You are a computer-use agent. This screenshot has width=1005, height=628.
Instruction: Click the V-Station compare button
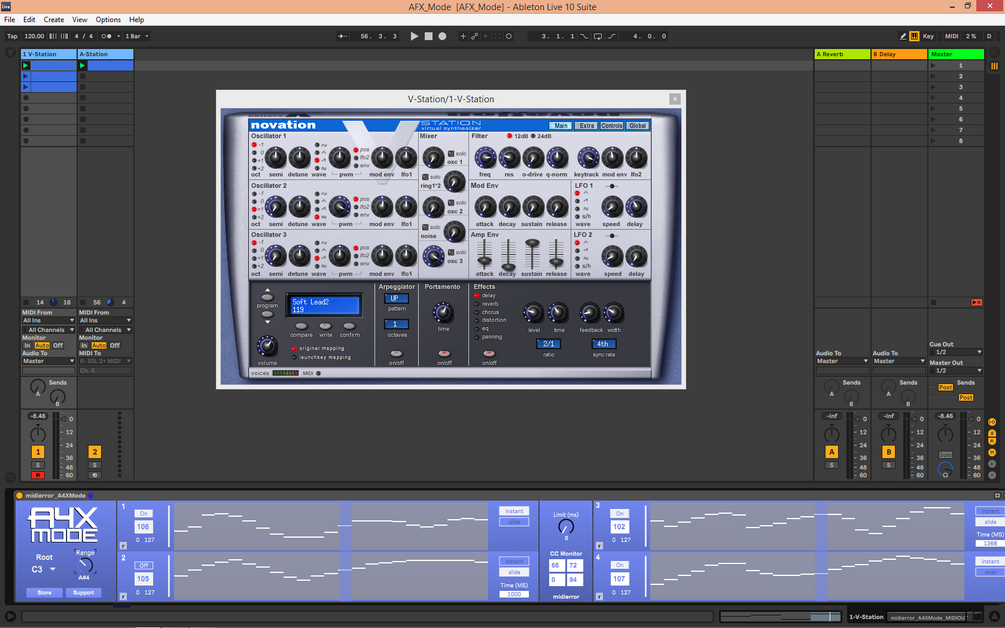click(301, 326)
